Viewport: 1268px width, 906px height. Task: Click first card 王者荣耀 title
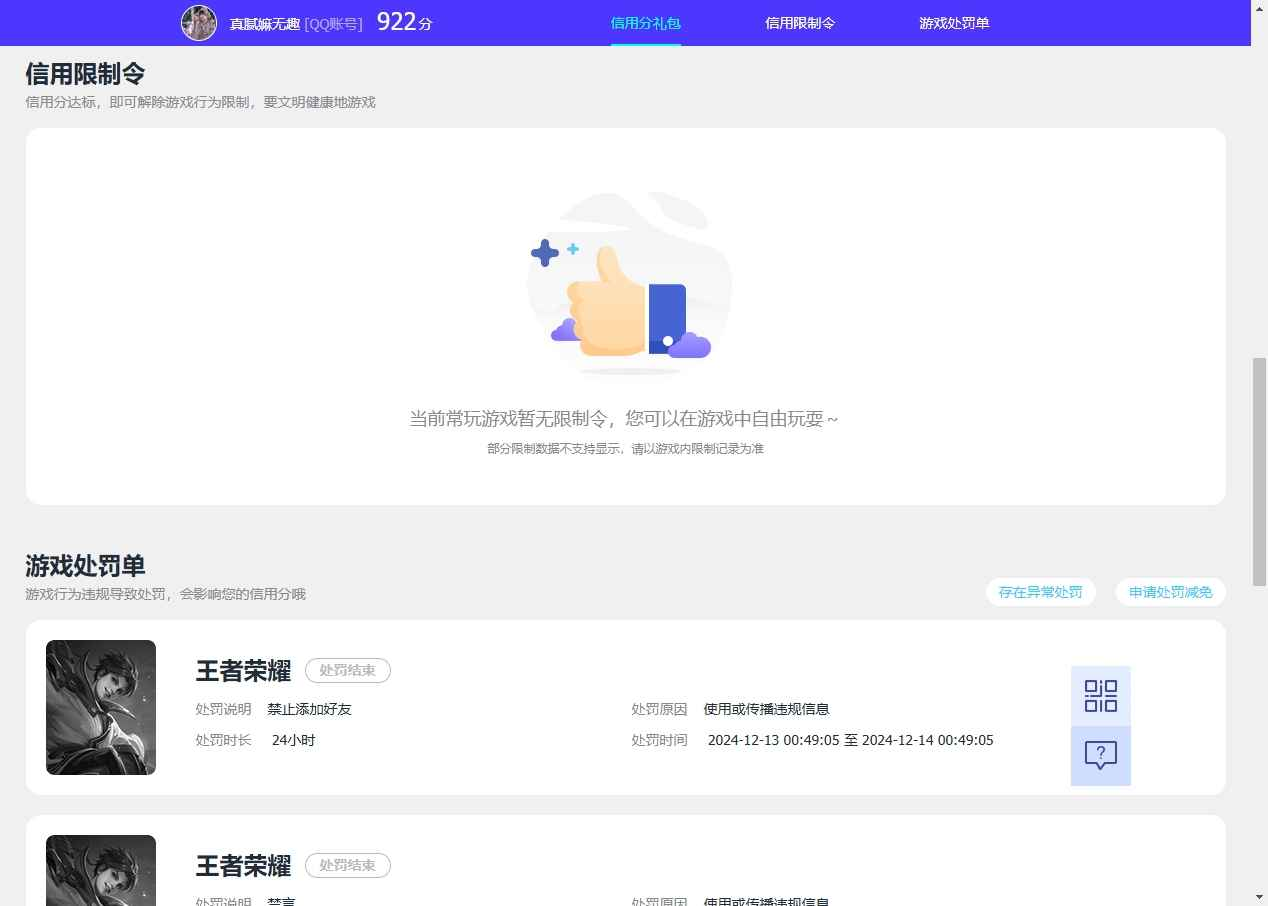point(243,671)
